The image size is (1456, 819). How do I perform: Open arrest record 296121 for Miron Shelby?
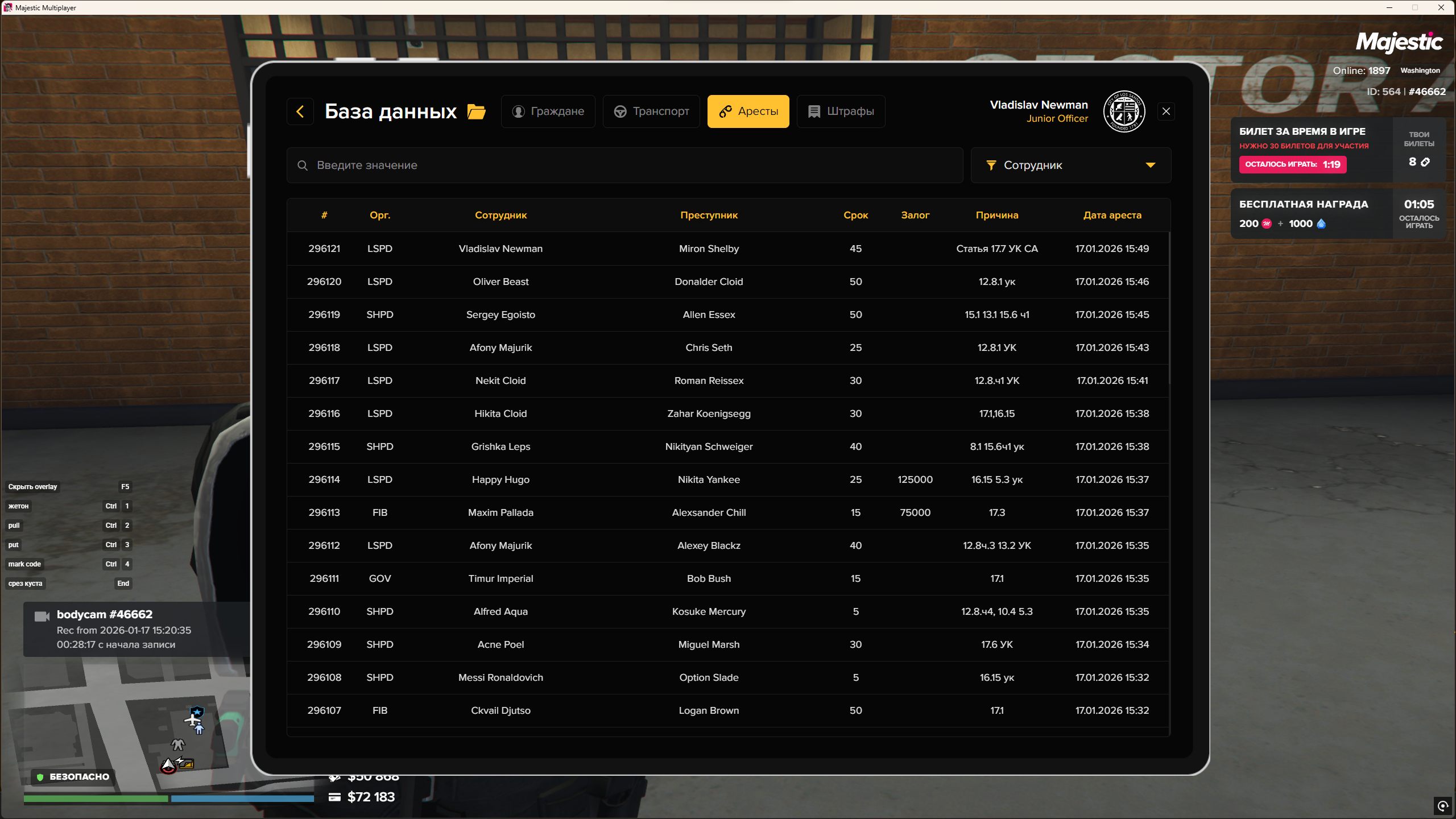point(709,249)
